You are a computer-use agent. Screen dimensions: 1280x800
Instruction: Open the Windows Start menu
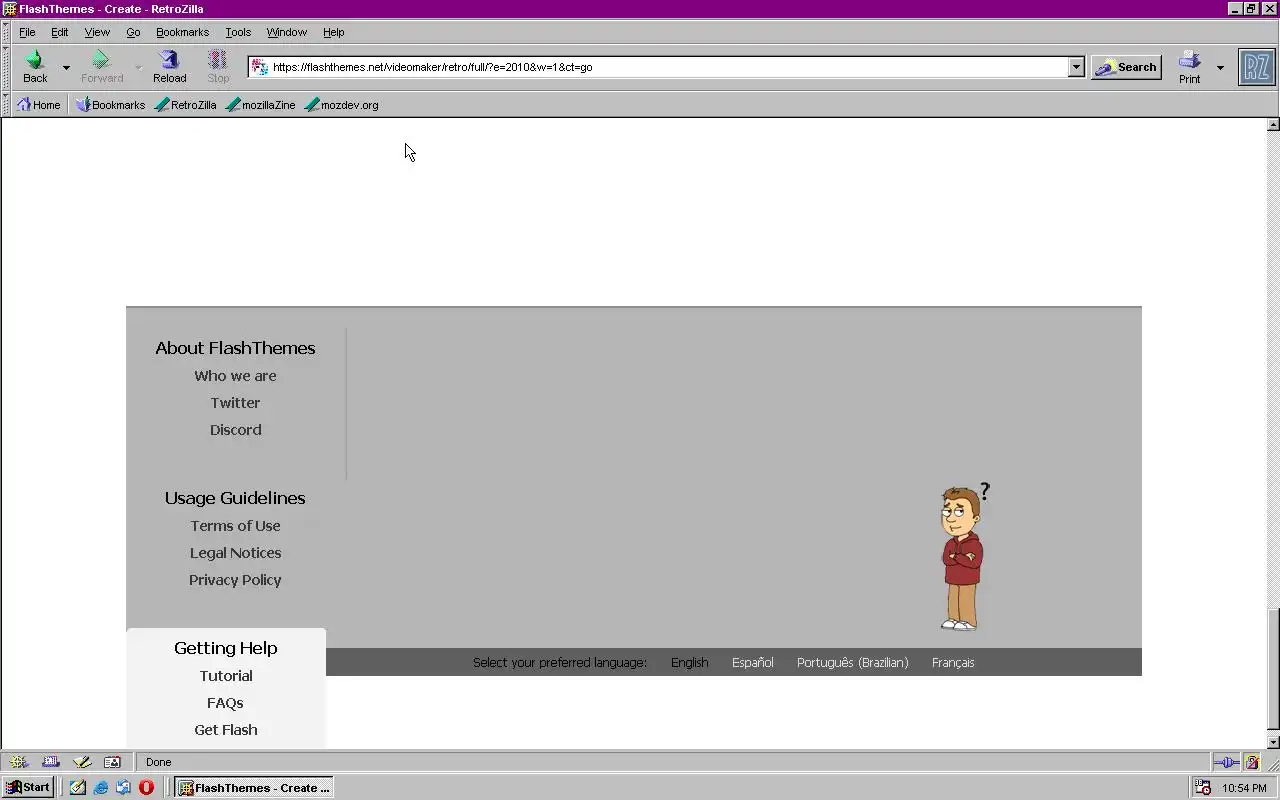pos(28,788)
